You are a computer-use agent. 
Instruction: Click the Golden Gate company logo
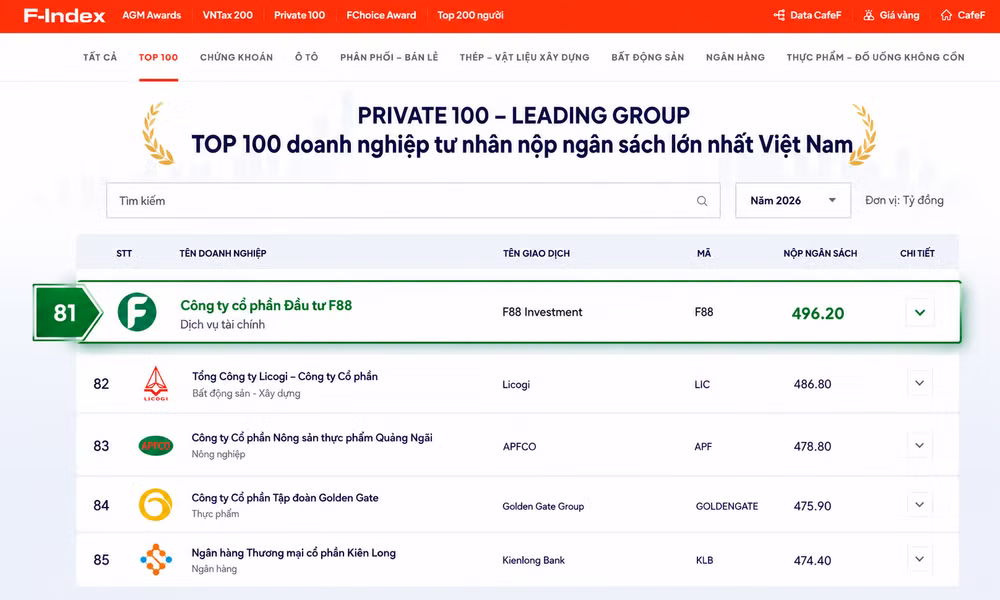click(x=156, y=505)
